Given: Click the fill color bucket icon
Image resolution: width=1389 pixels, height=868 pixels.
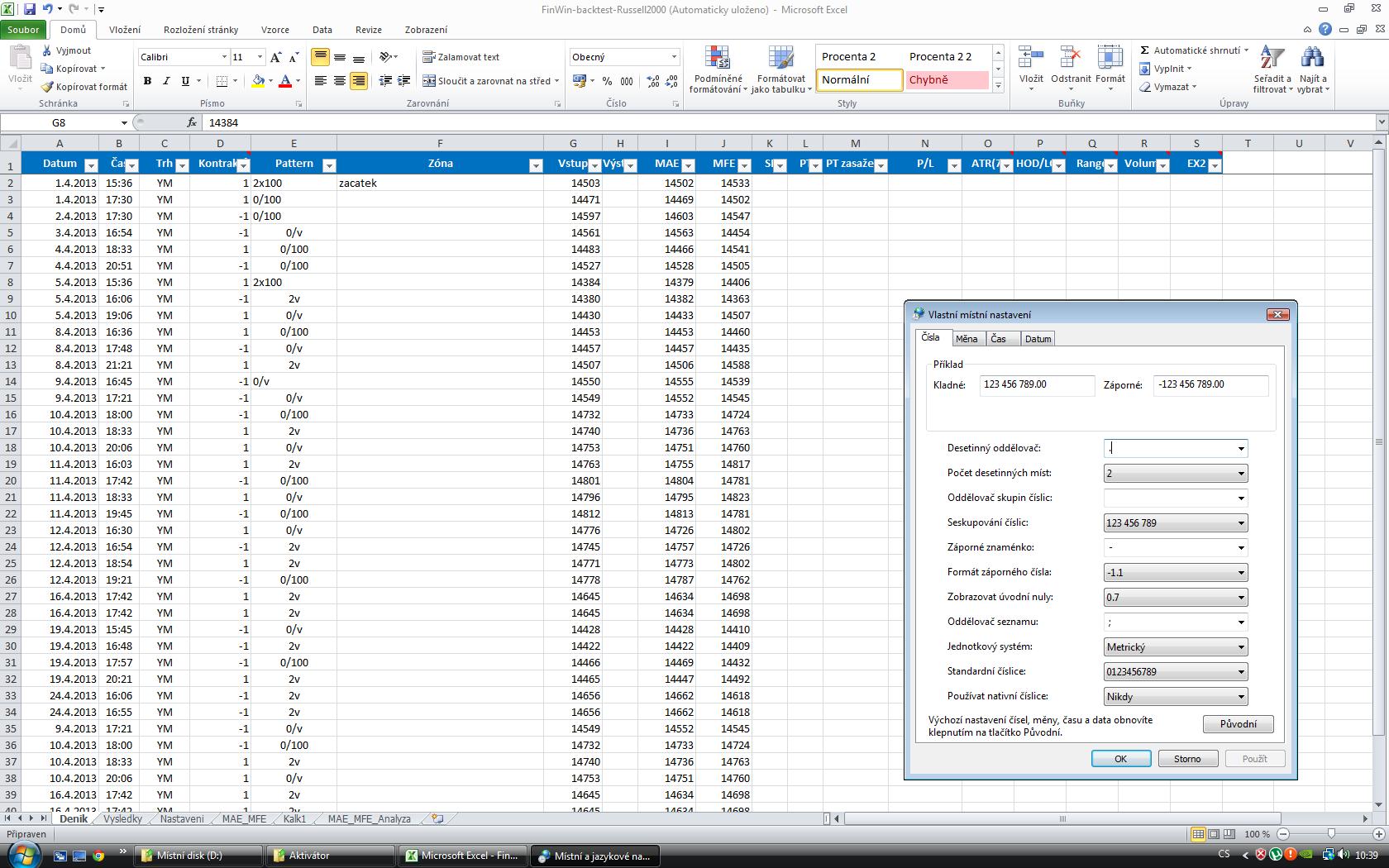Looking at the screenshot, I should tap(258, 81).
